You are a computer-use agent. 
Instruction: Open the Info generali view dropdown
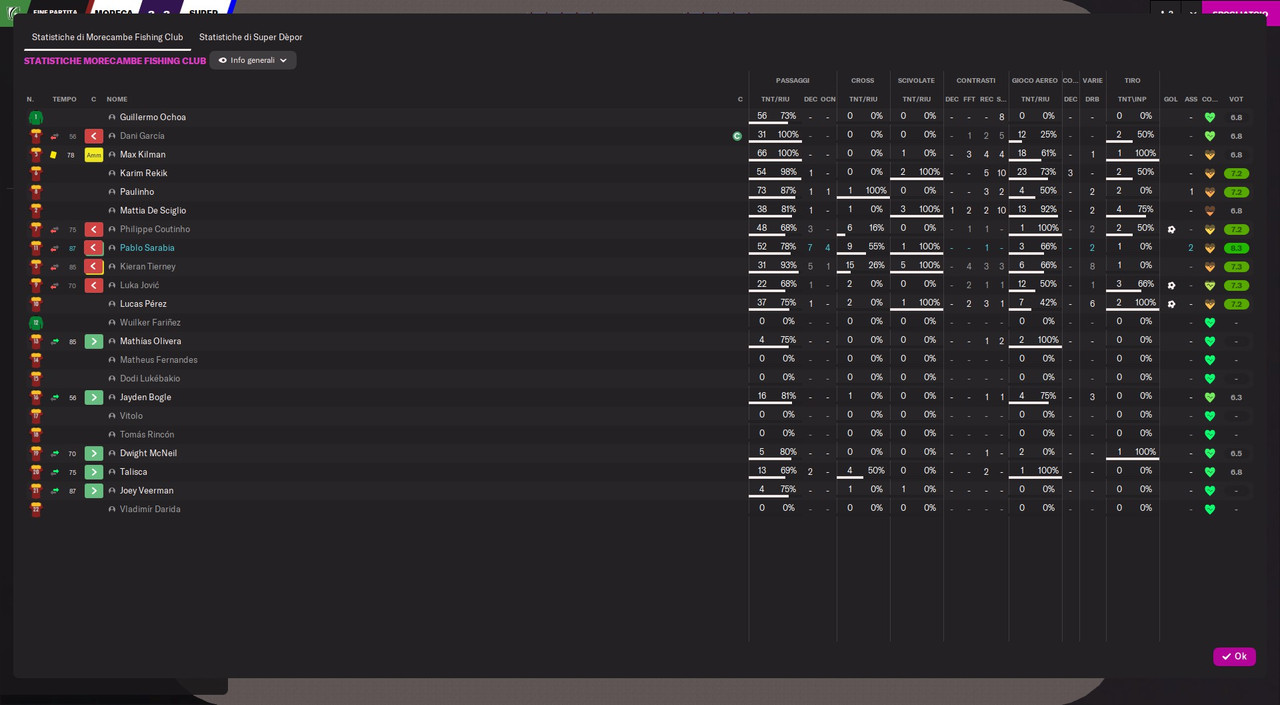coord(253,60)
